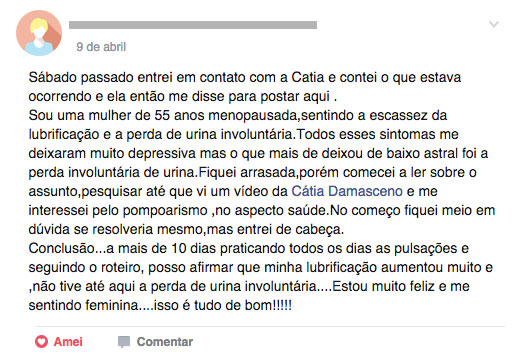Click the word Catia in the first line

click(308, 77)
